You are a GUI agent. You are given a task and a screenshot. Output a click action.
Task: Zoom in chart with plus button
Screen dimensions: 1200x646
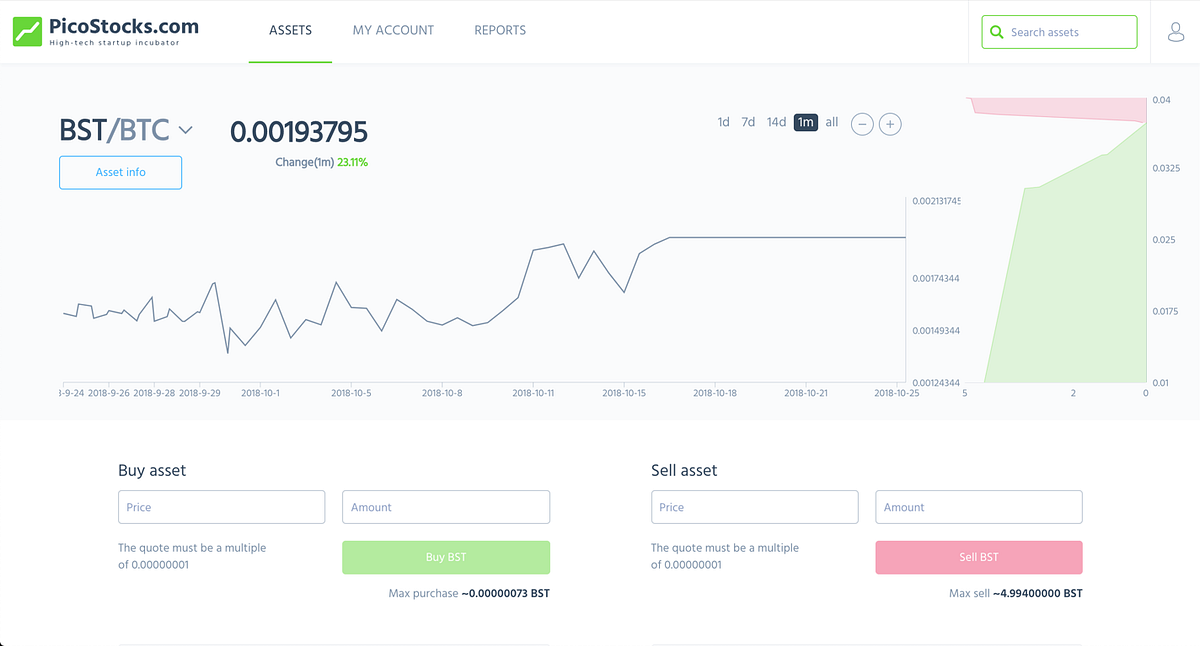[890, 124]
